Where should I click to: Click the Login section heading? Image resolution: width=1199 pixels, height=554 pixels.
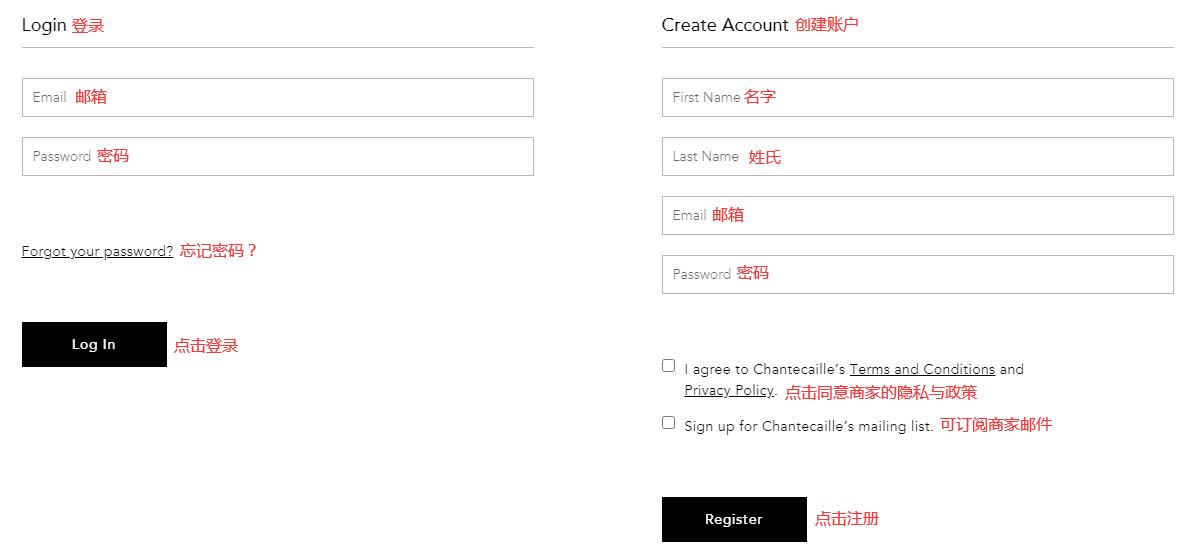(x=44, y=25)
